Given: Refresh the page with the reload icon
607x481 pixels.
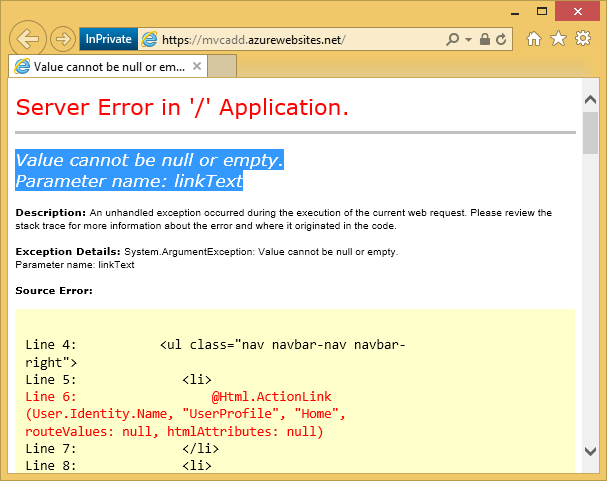Looking at the screenshot, I should pyautogui.click(x=501, y=39).
